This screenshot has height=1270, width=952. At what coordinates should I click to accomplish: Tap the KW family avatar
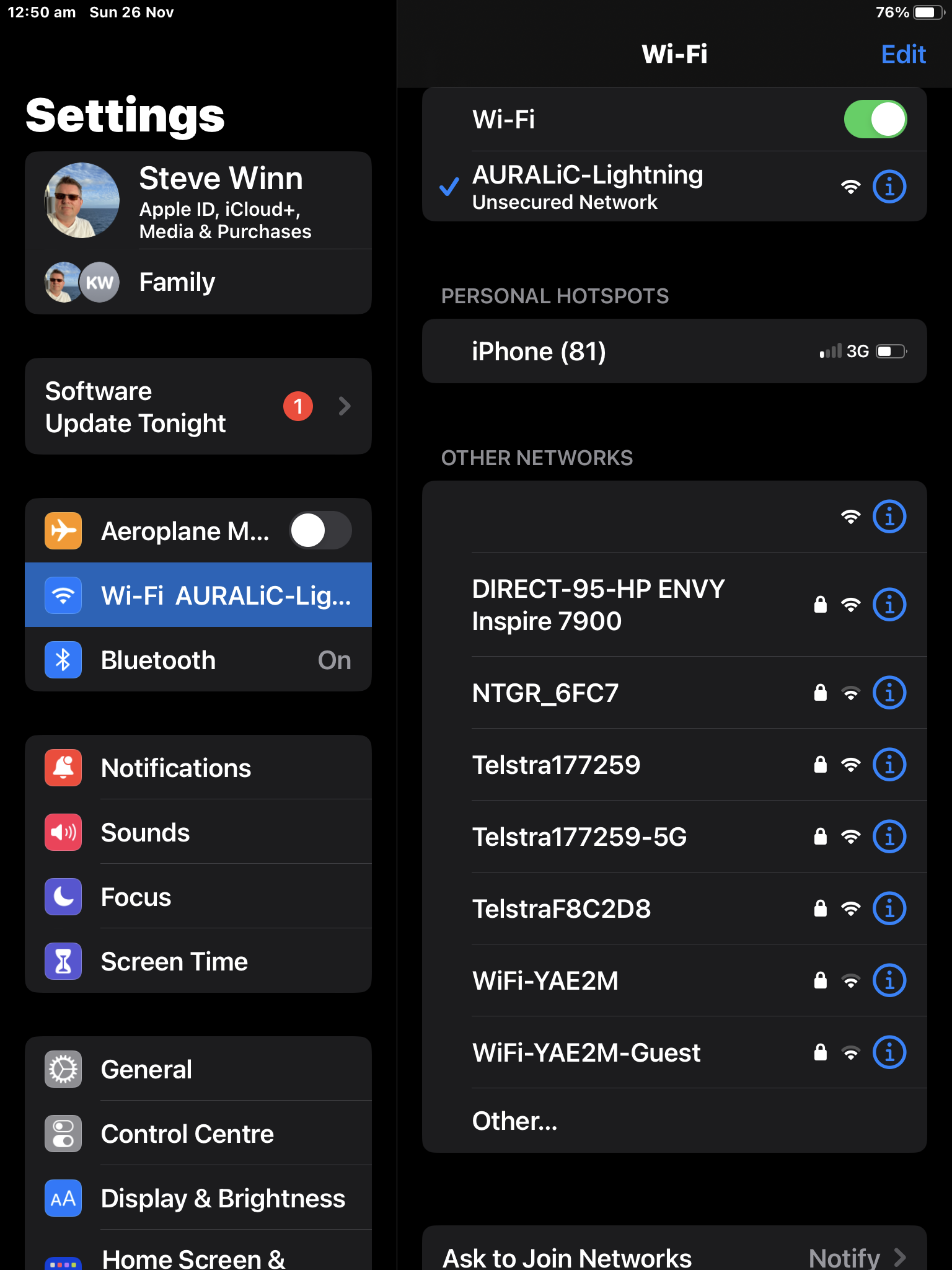[x=100, y=282]
